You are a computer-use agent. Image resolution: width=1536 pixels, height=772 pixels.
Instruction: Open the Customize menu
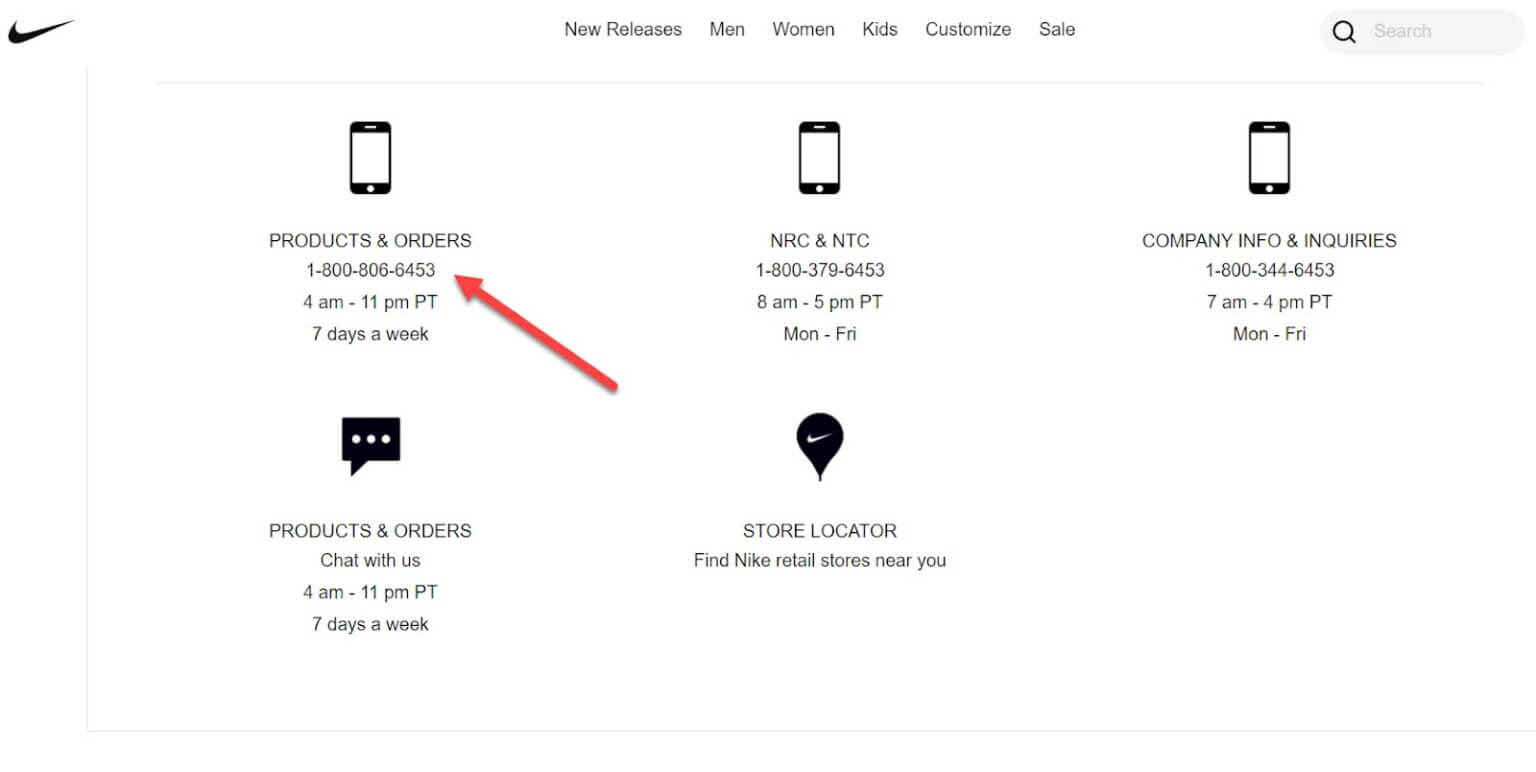point(967,29)
